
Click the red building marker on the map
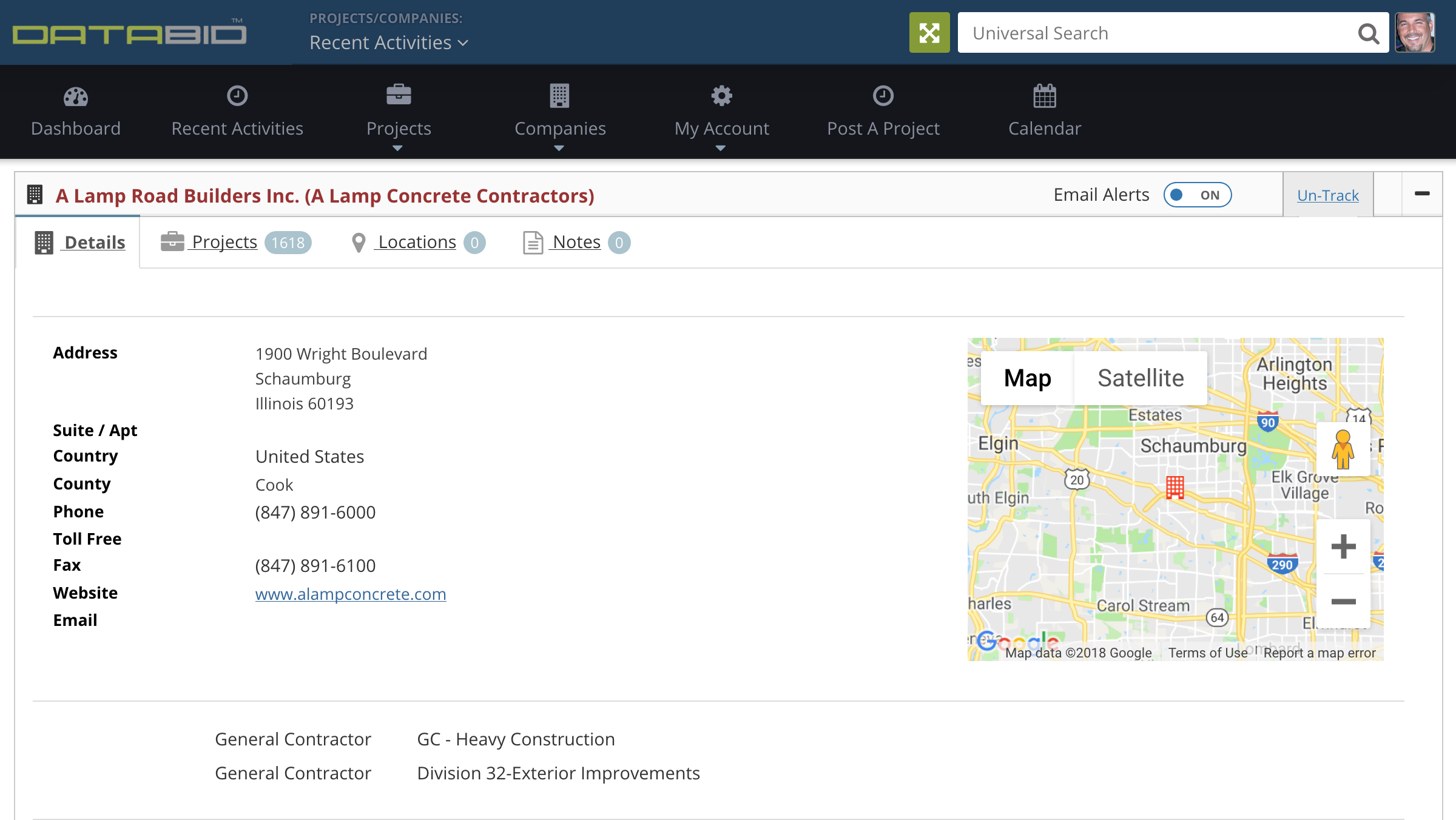click(1175, 487)
